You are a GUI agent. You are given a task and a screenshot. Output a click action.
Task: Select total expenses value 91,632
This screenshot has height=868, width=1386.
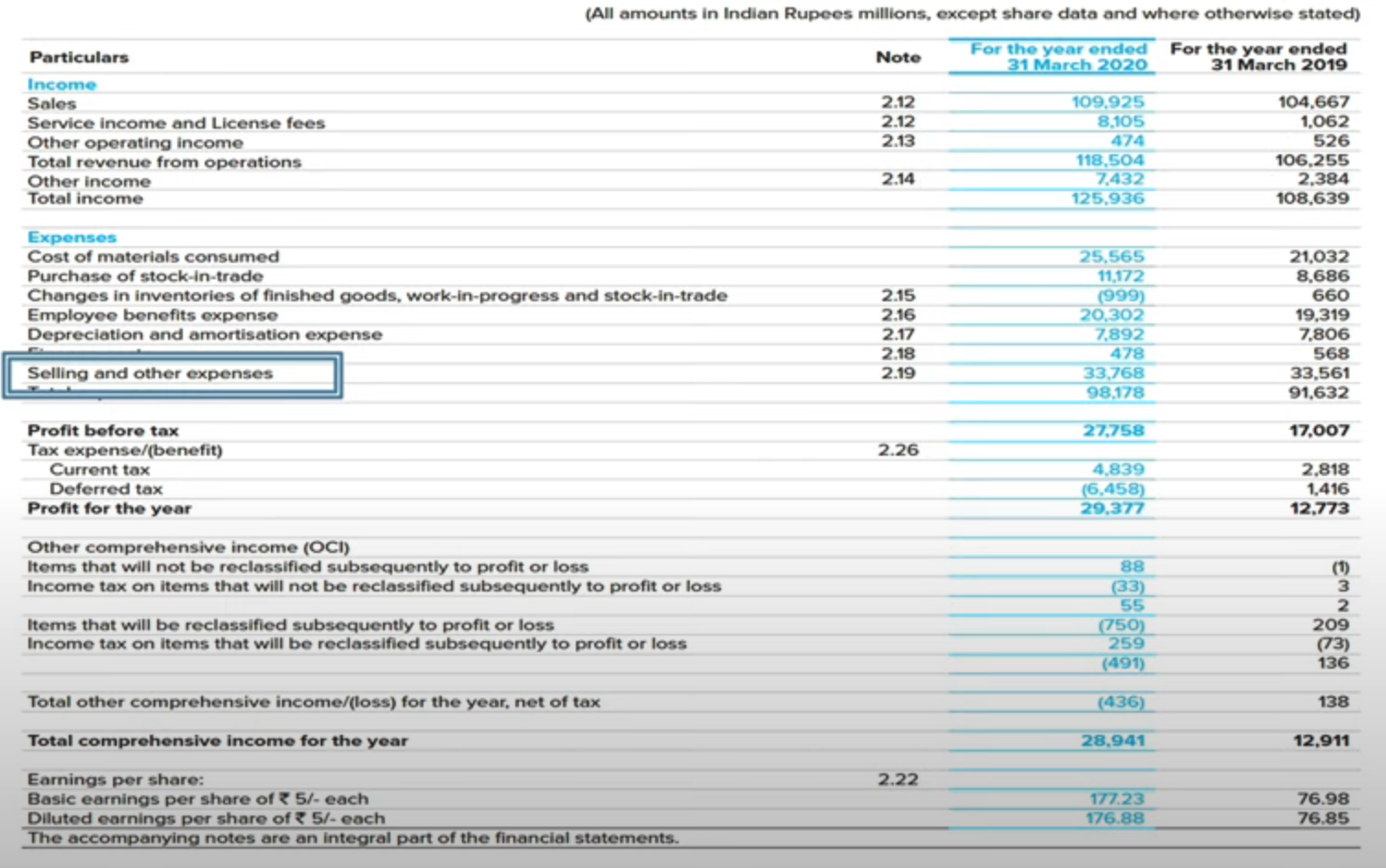click(1319, 392)
